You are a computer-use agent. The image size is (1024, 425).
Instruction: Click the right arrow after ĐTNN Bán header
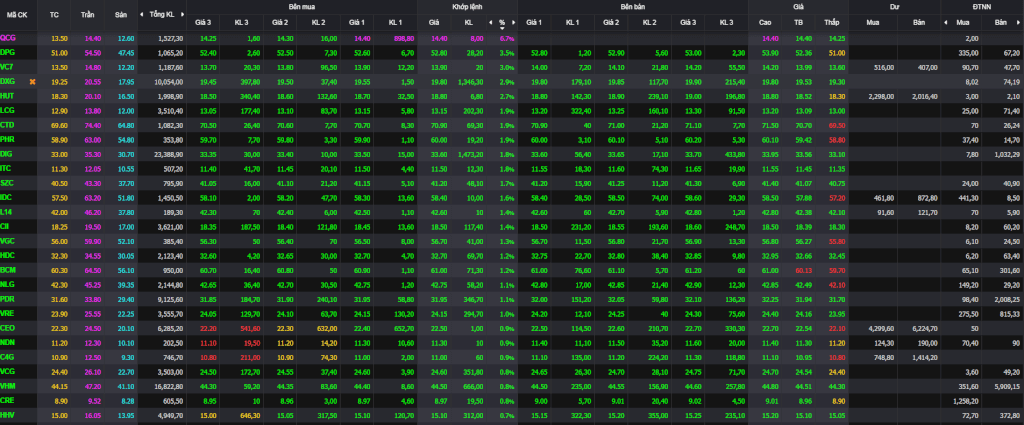click(1018, 22)
